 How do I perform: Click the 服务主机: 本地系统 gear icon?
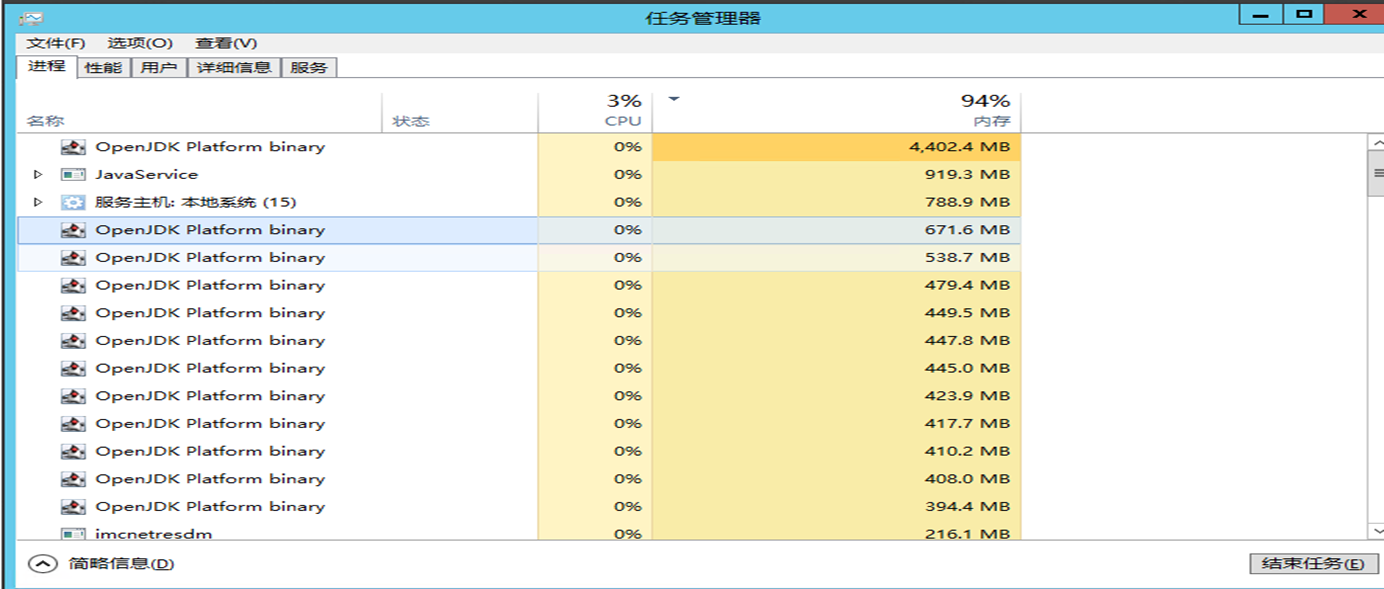click(73, 202)
